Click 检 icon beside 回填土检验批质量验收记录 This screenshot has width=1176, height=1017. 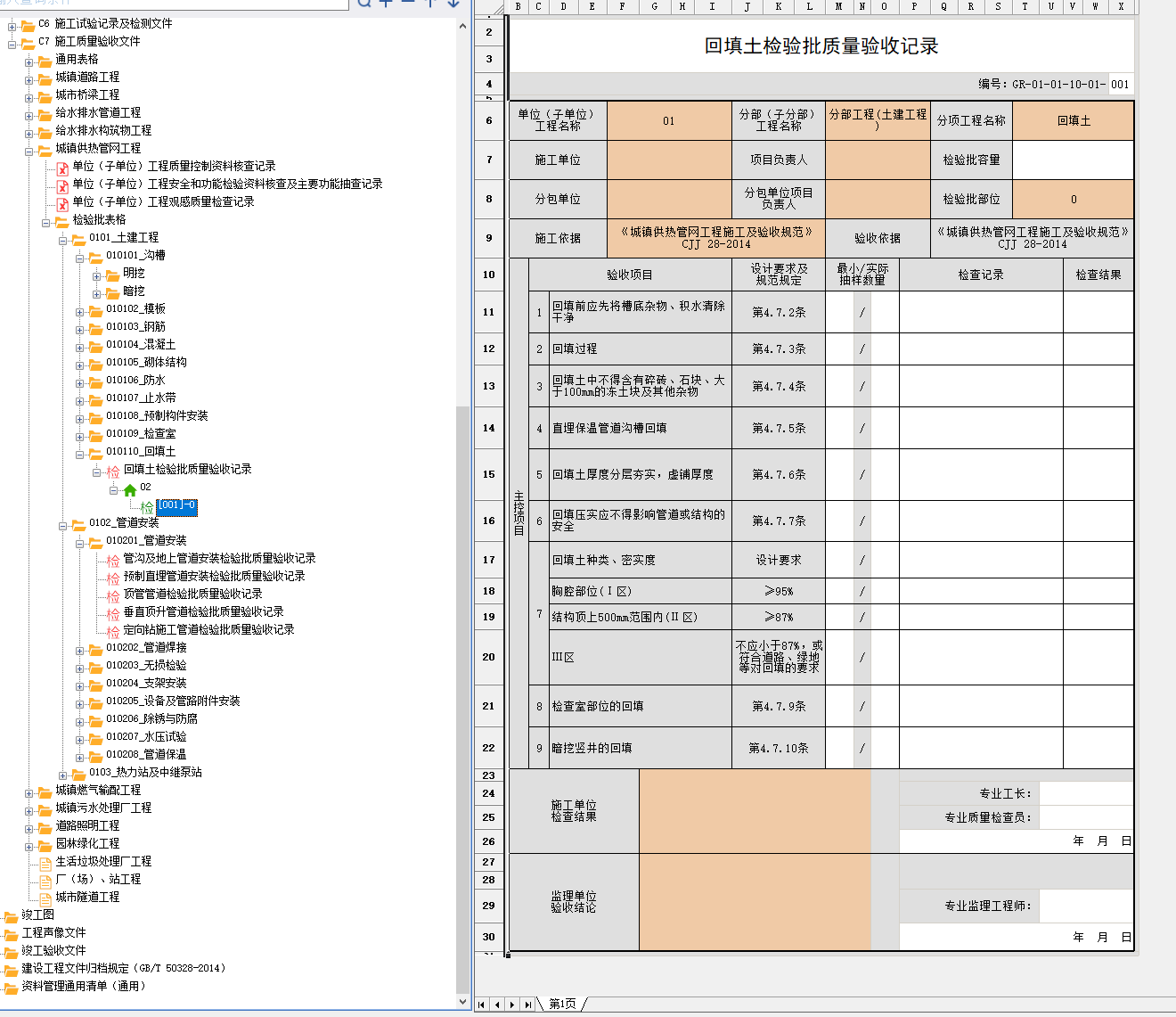point(113,471)
